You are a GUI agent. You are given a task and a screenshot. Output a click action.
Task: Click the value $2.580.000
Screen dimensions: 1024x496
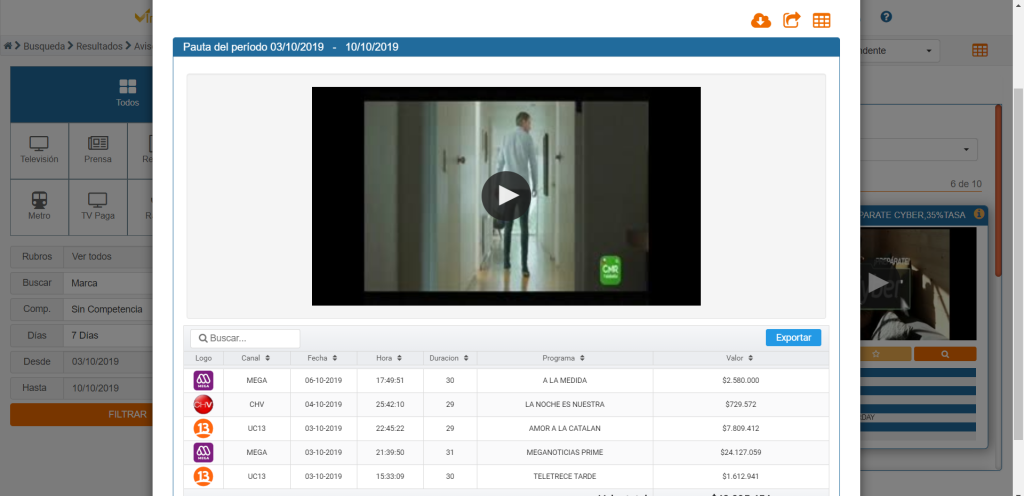coord(741,380)
